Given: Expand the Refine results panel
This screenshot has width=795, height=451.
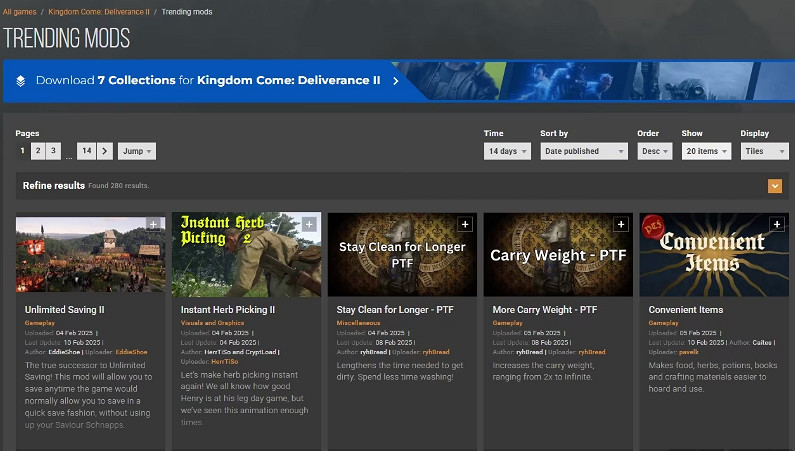Looking at the screenshot, I should pos(774,186).
